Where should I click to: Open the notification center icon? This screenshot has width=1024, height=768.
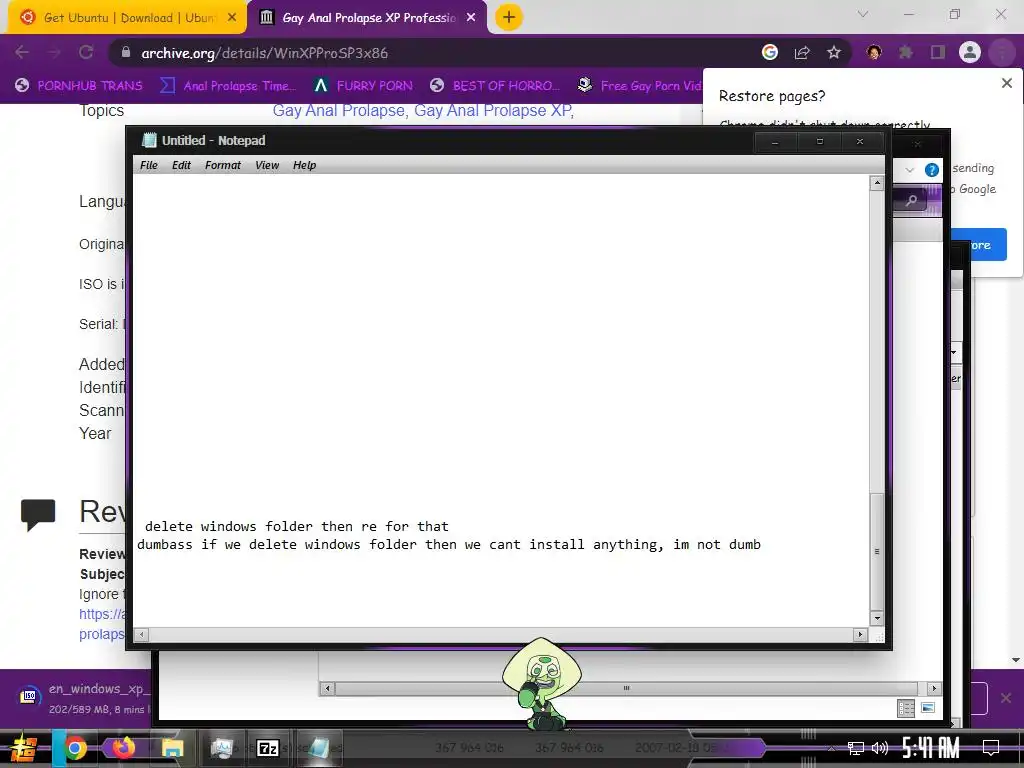pyautogui.click(x=991, y=748)
